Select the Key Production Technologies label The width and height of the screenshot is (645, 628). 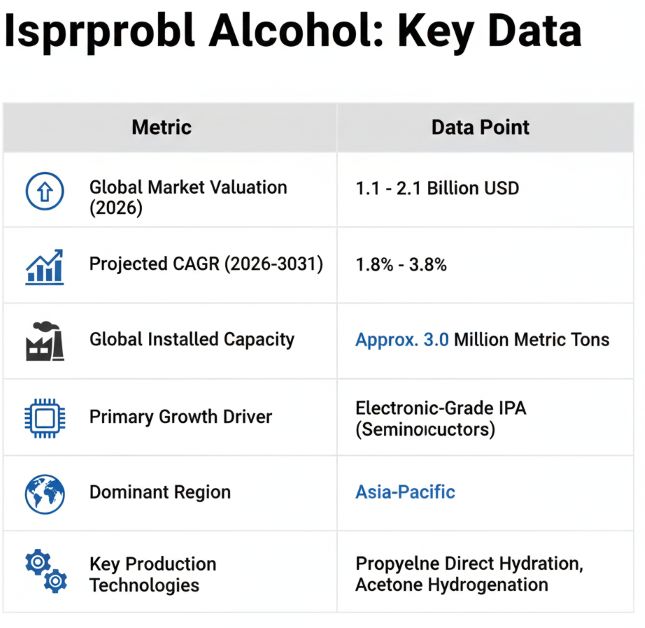(x=152, y=574)
